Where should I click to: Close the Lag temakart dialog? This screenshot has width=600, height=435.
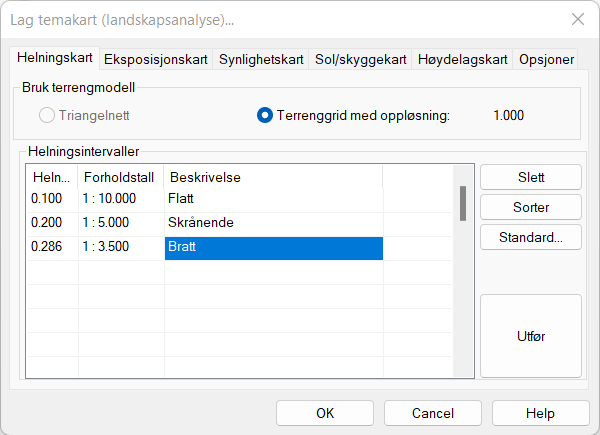[x=577, y=19]
